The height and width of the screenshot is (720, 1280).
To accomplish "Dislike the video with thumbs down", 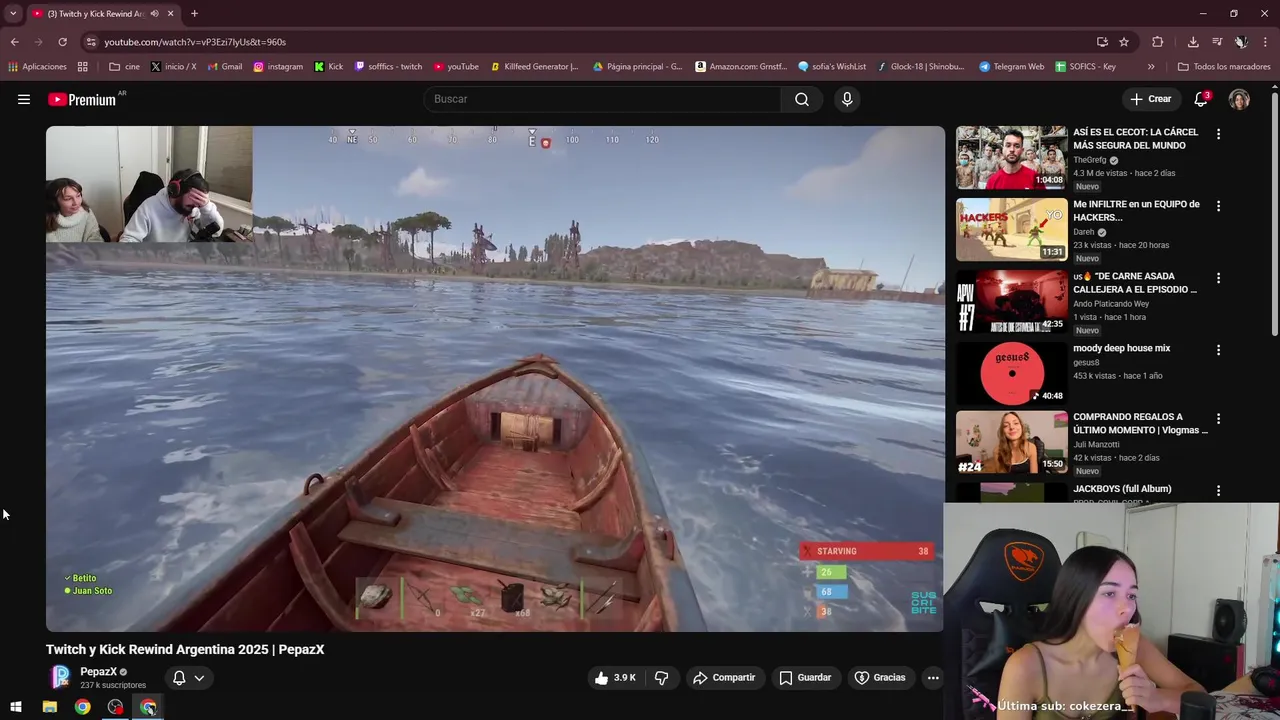I will pyautogui.click(x=661, y=677).
